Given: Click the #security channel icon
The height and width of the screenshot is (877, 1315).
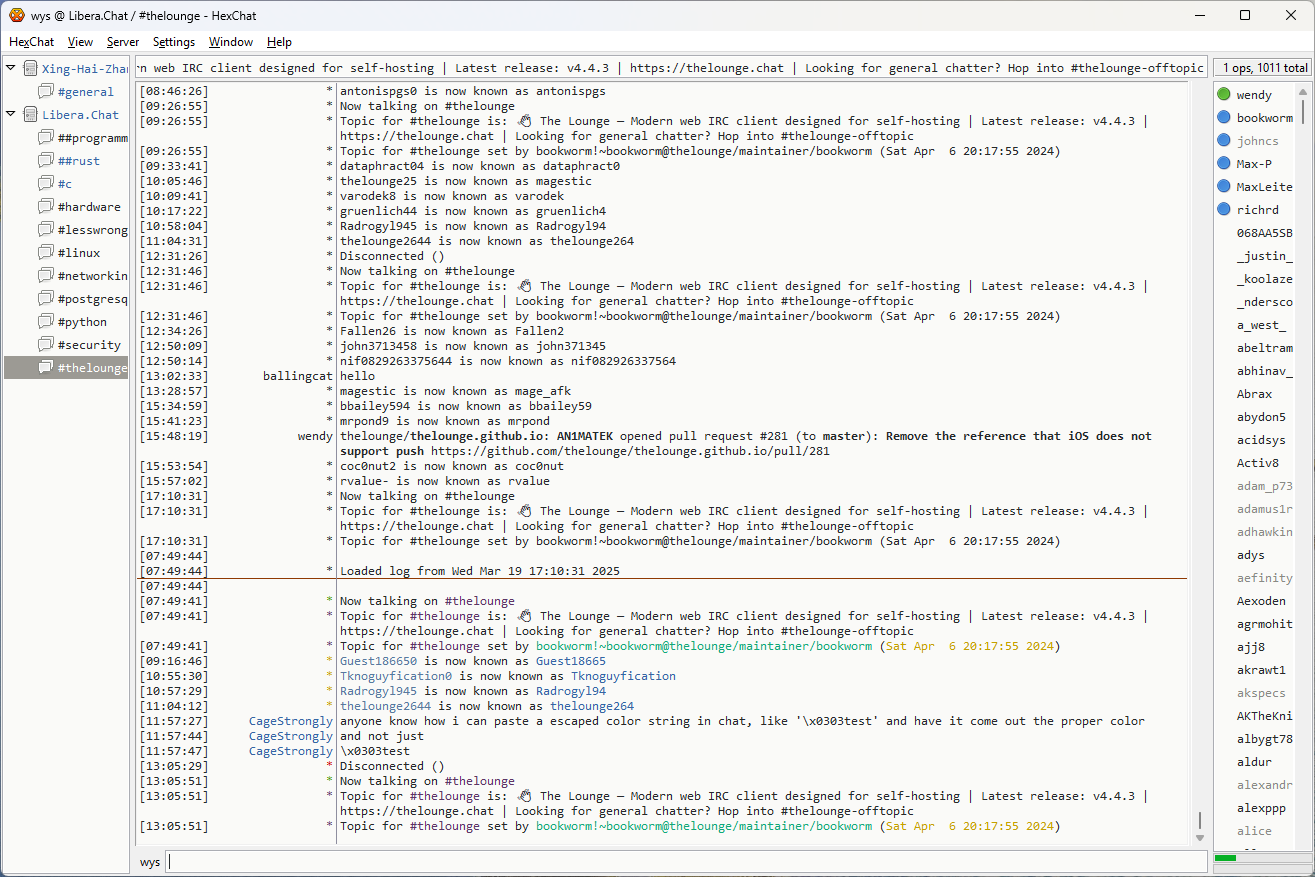Looking at the screenshot, I should click(x=45, y=345).
